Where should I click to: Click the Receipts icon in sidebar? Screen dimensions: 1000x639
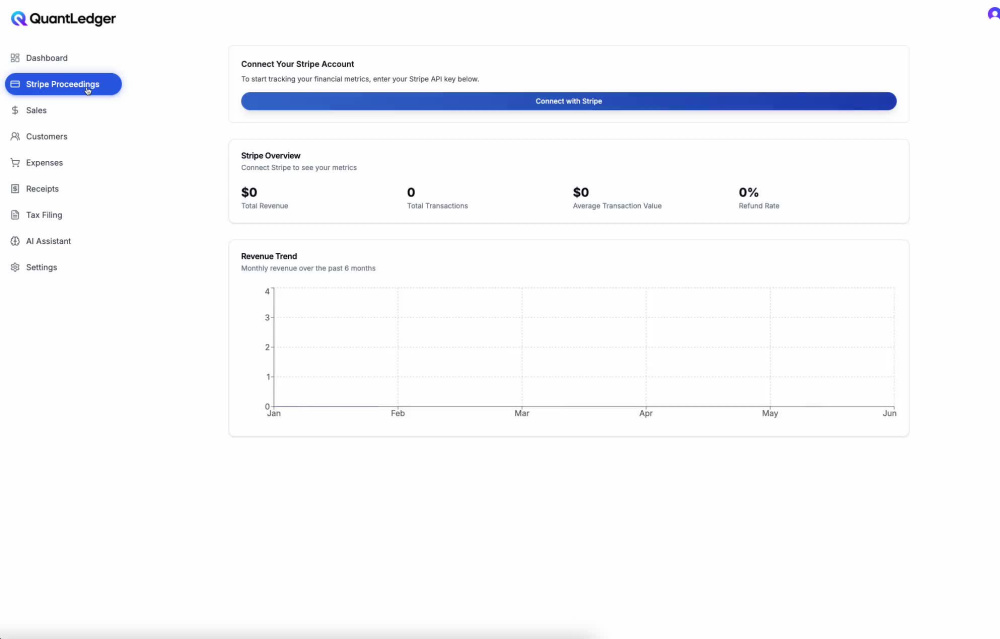[15, 189]
